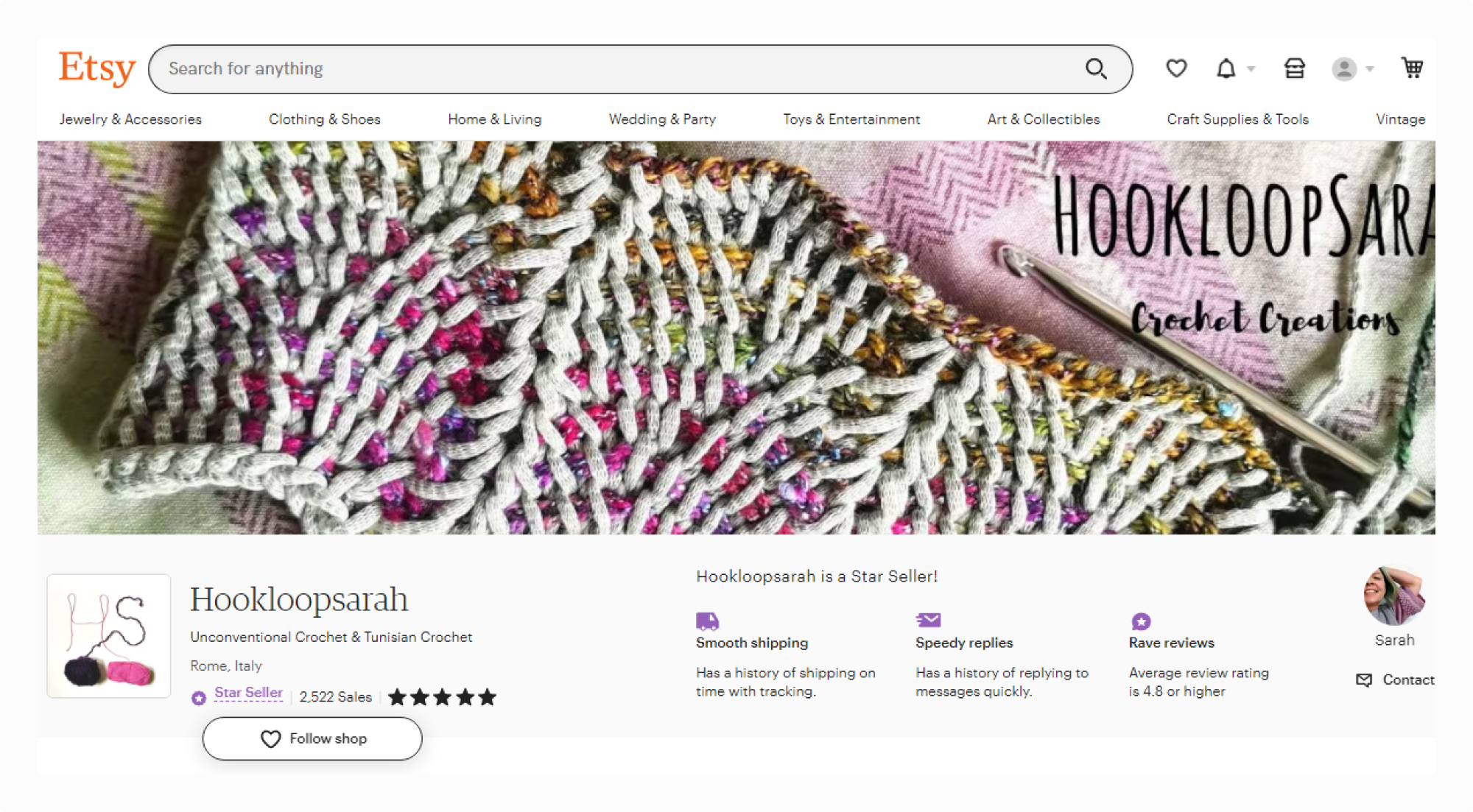Open Wedding & Party category
This screenshot has height=812, width=1473.
coord(662,119)
